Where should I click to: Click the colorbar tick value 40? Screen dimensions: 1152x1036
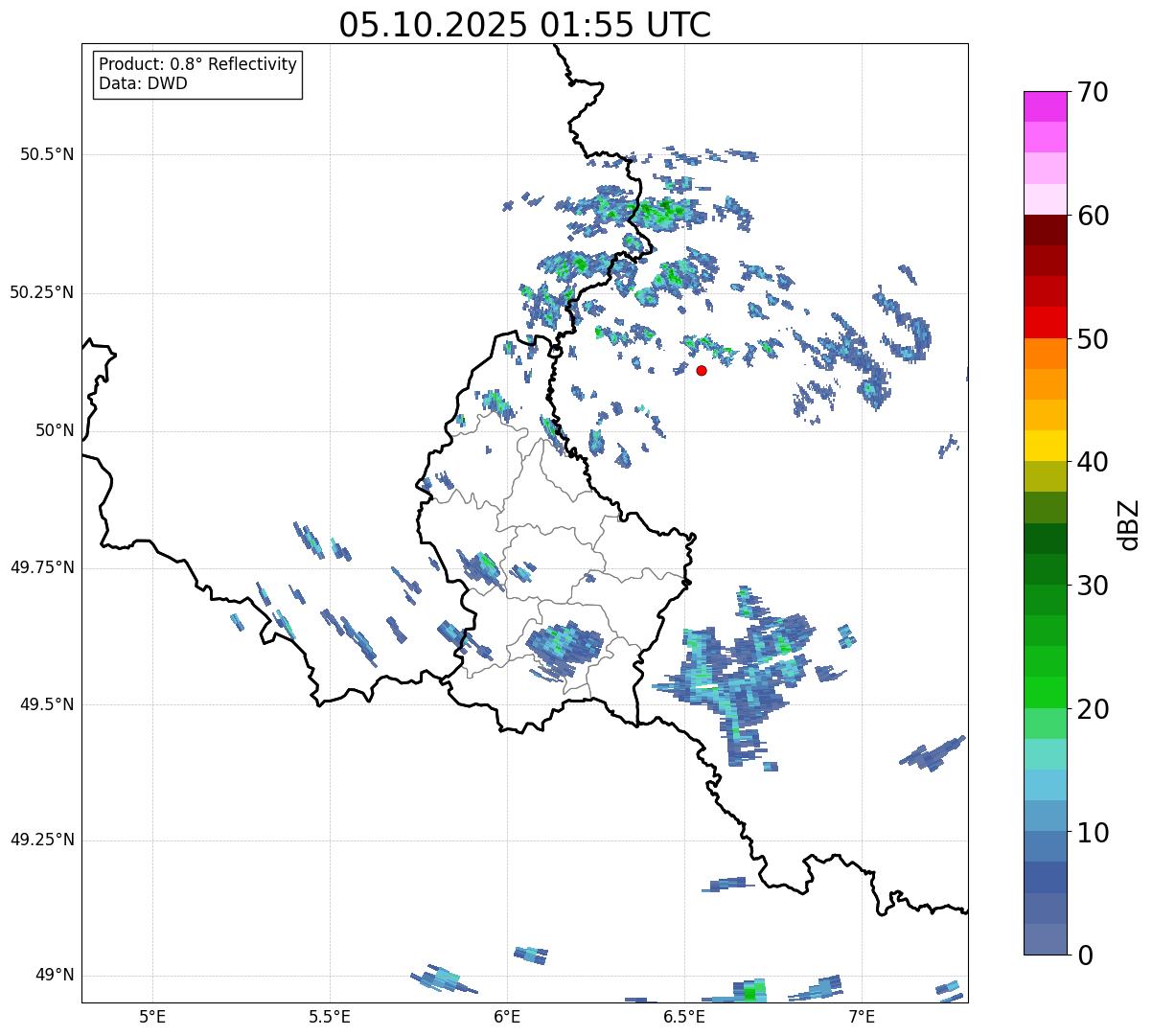1093,462
